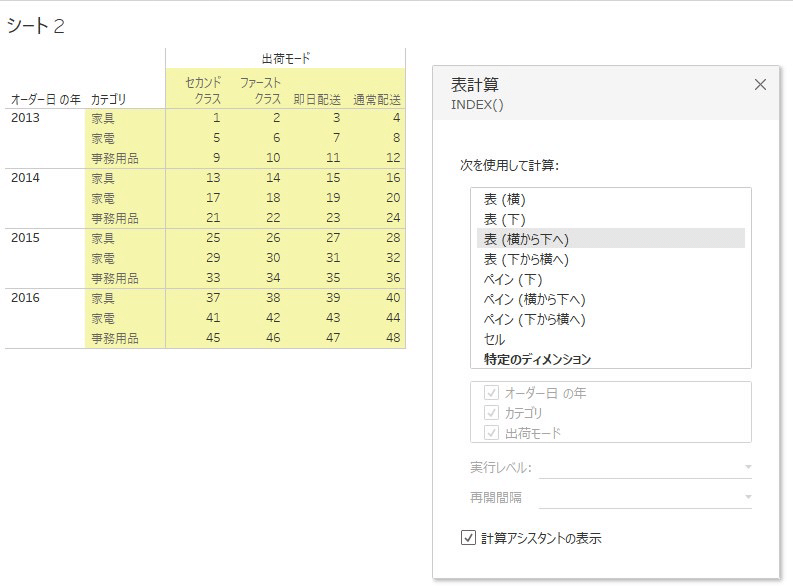Screen dimensions: 793x587
Task: Choose 表 (下から横へ) option
Action: [x=610, y=259]
